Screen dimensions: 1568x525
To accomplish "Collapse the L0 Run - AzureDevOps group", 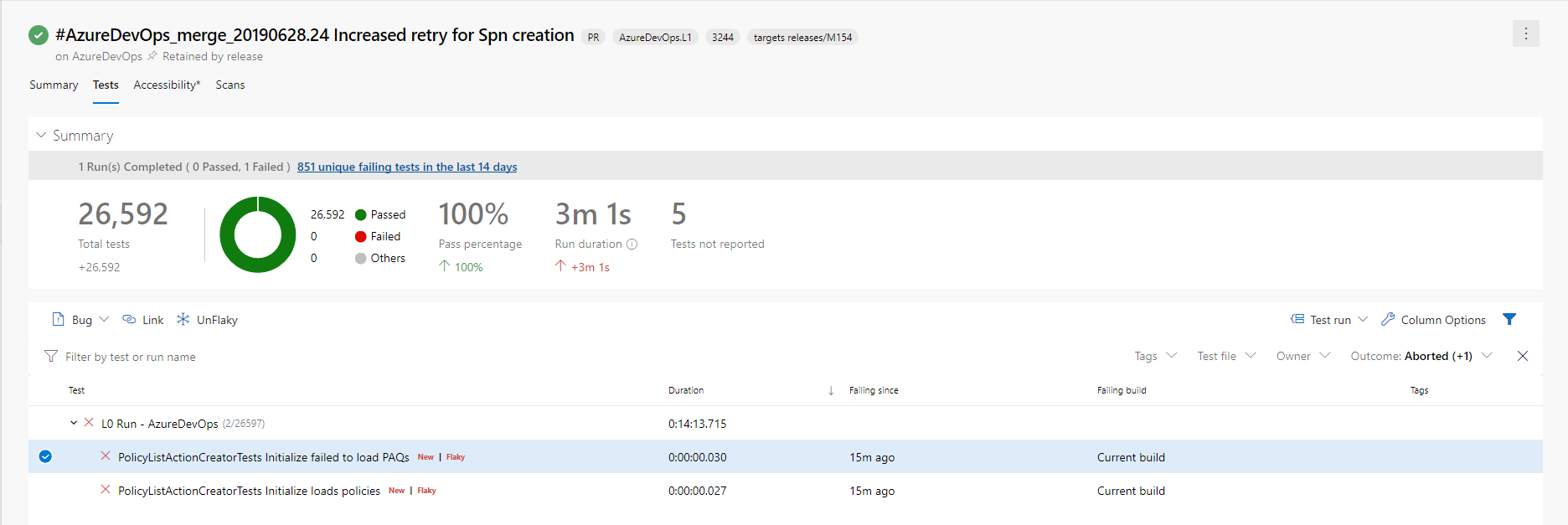I will click(74, 423).
